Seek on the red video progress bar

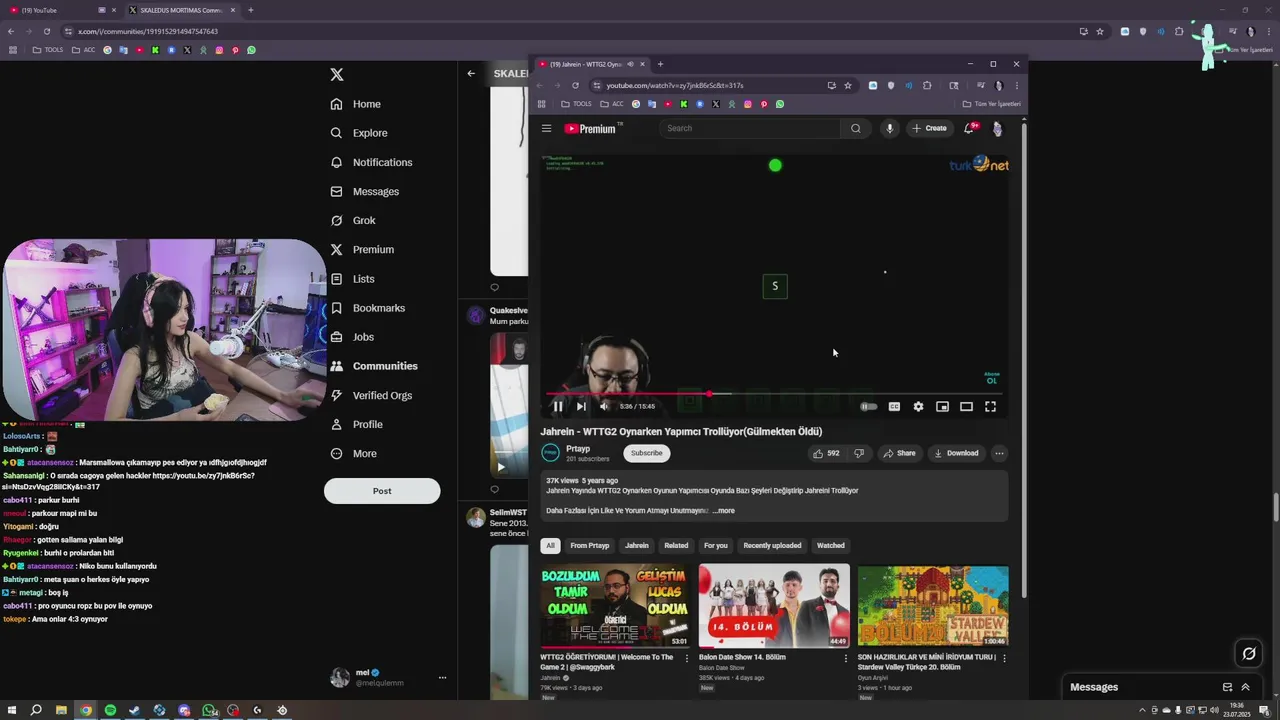click(x=775, y=394)
